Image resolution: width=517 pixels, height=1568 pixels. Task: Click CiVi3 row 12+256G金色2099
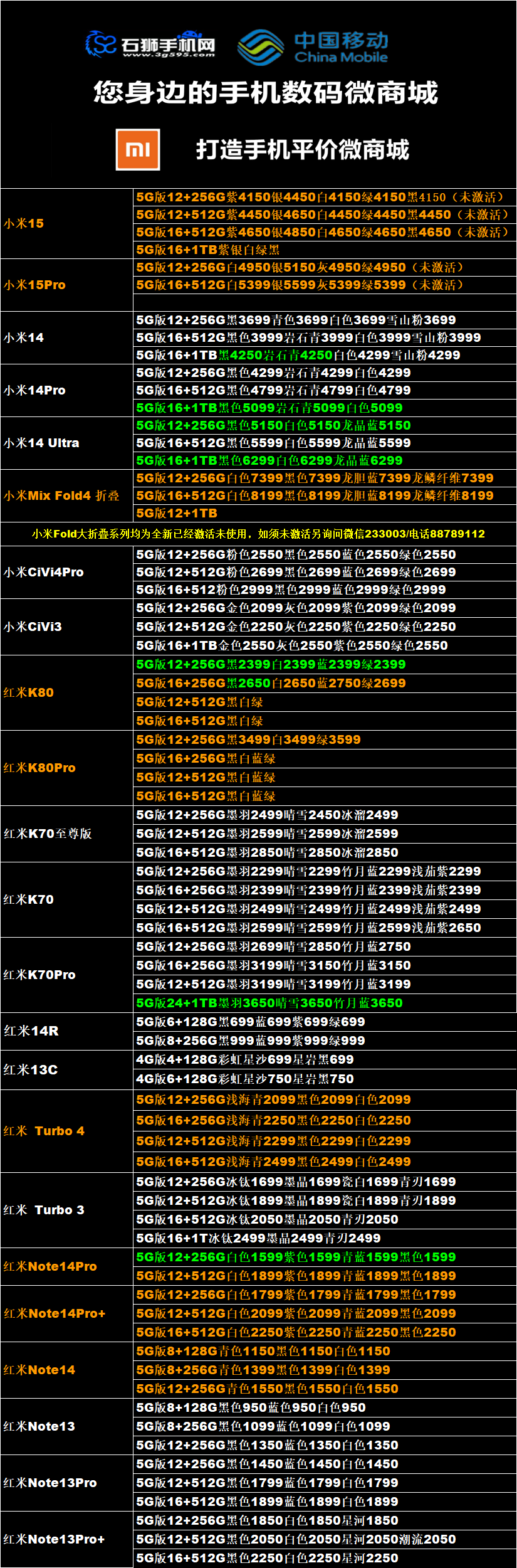325,608
